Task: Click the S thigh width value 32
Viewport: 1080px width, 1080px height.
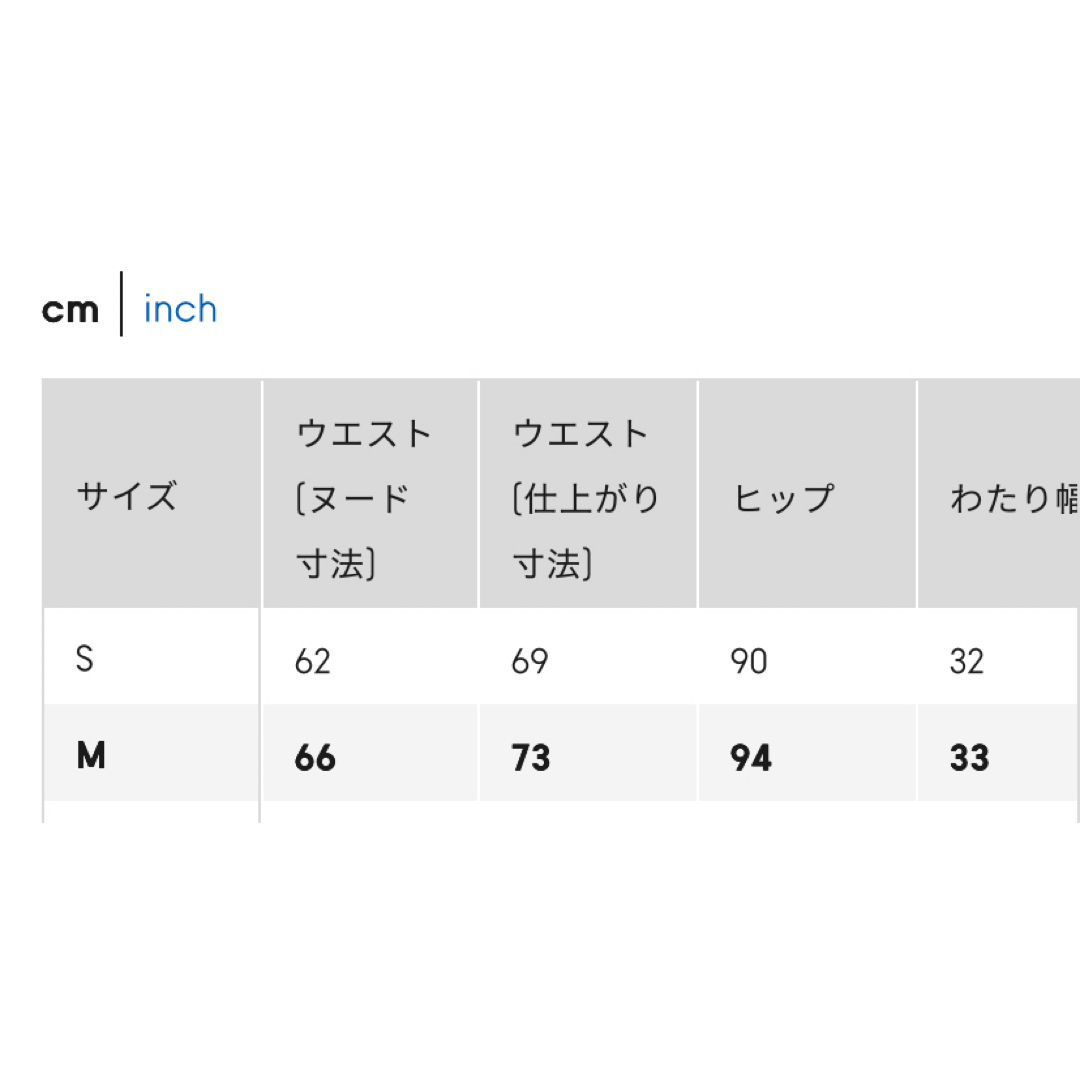Action: pyautogui.click(x=967, y=661)
